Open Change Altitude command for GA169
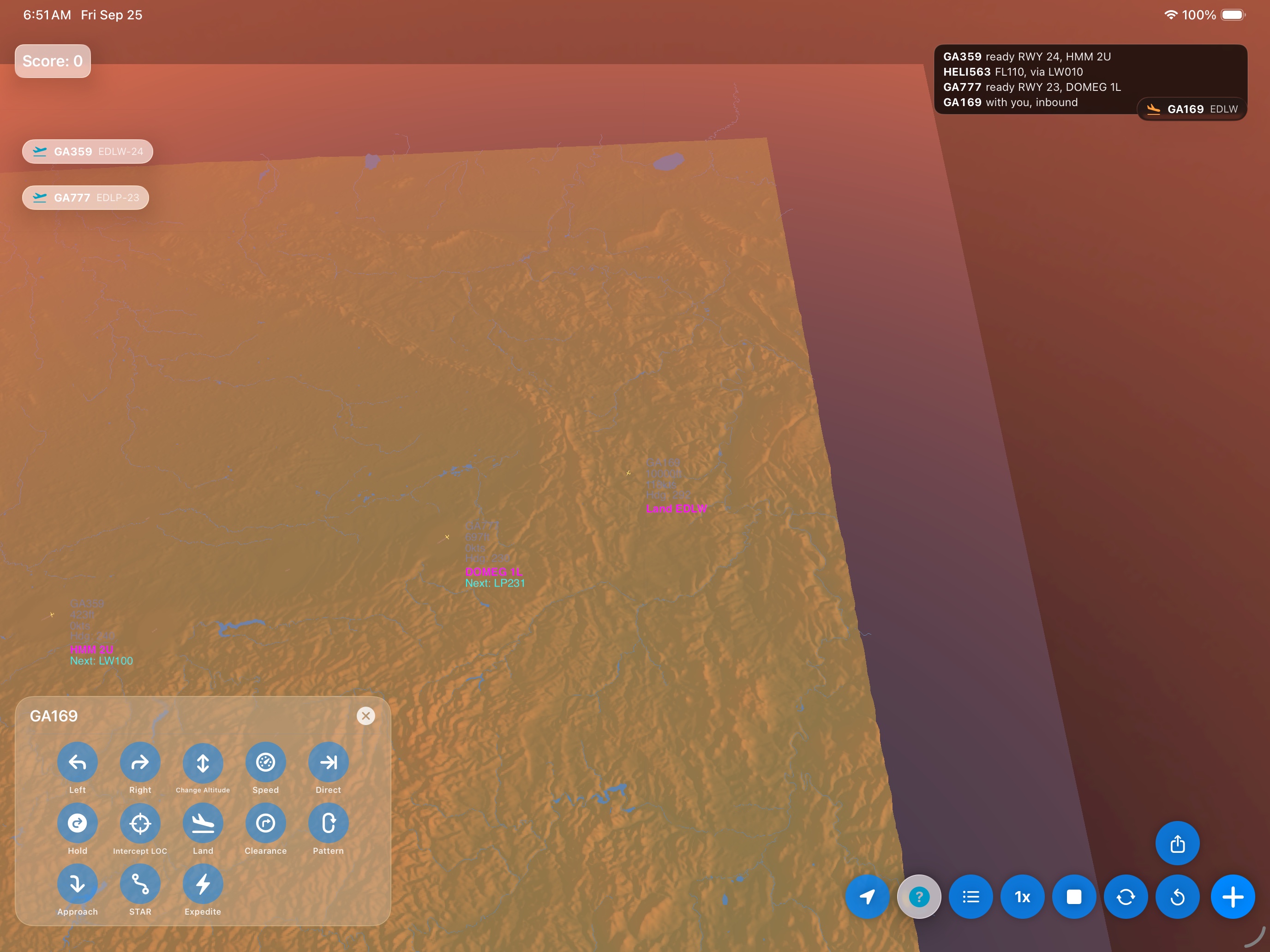This screenshot has width=1270, height=952. 203,762
